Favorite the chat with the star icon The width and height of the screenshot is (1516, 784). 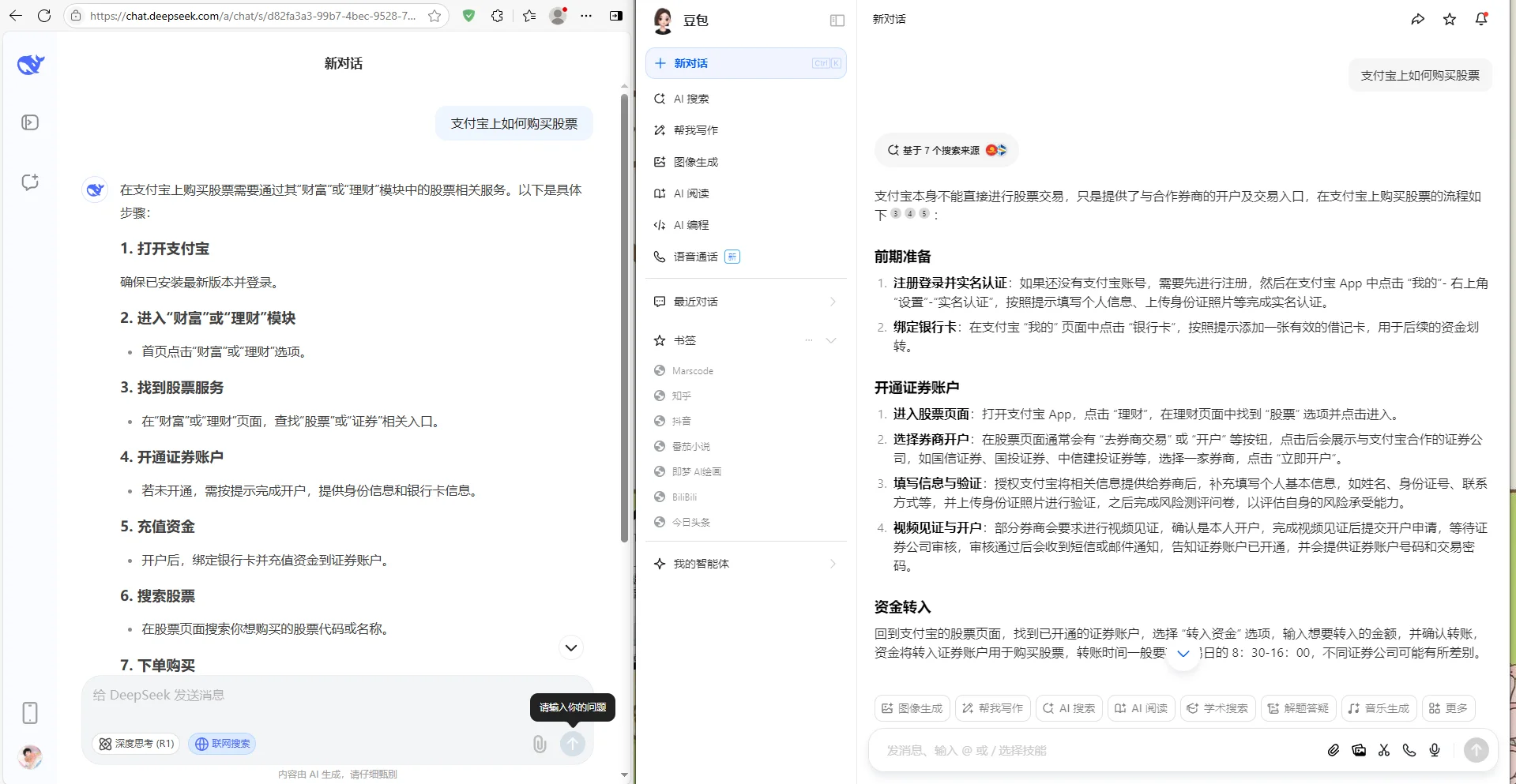[x=1450, y=19]
